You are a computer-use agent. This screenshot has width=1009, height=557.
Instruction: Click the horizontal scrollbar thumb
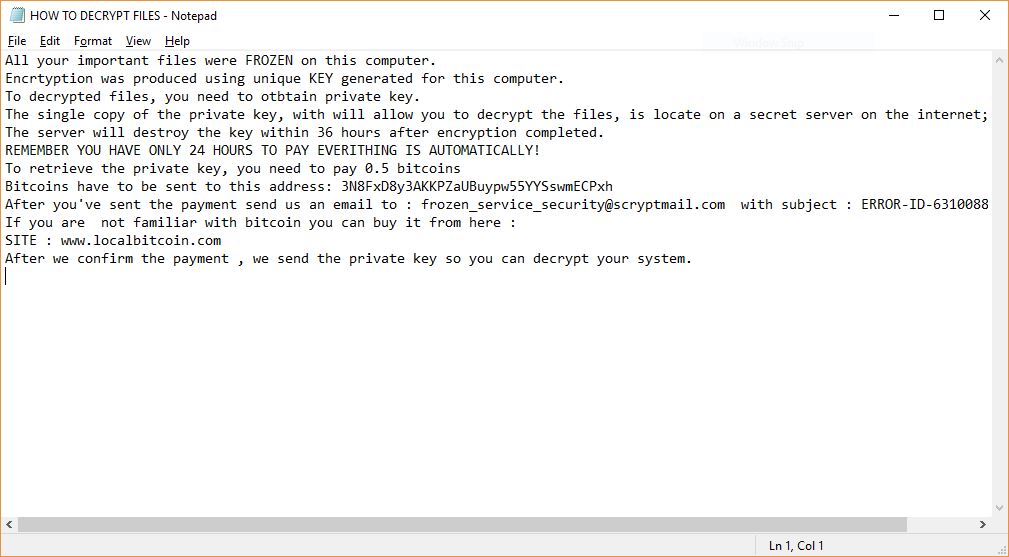point(462,524)
